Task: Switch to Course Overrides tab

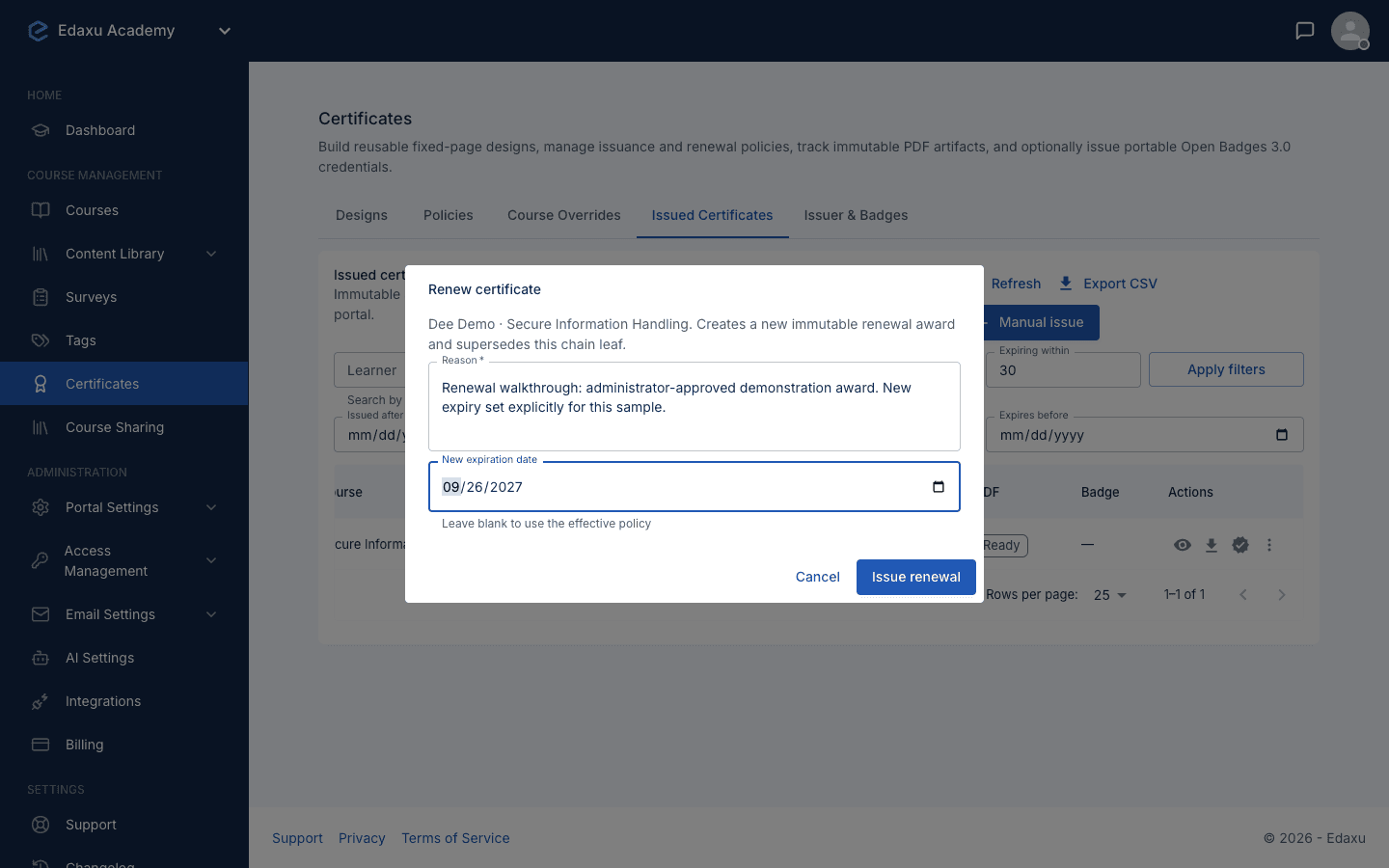Action: coord(564,215)
